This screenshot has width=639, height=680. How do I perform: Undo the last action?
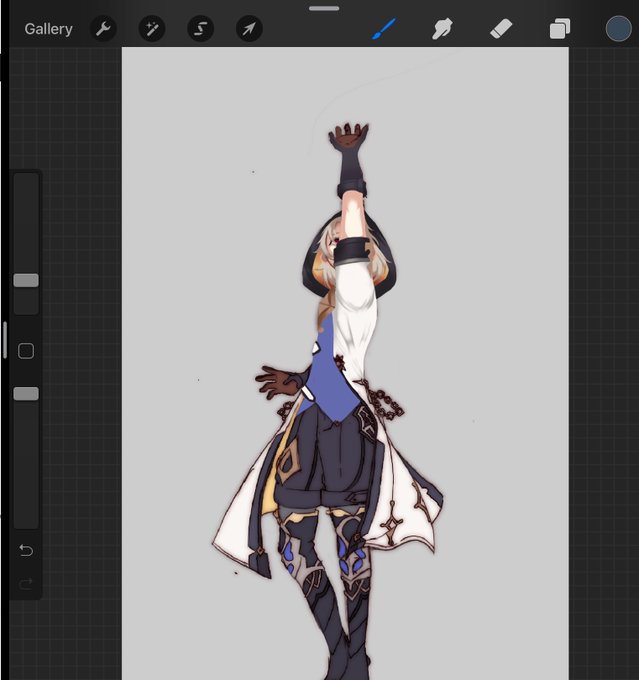click(x=26, y=550)
